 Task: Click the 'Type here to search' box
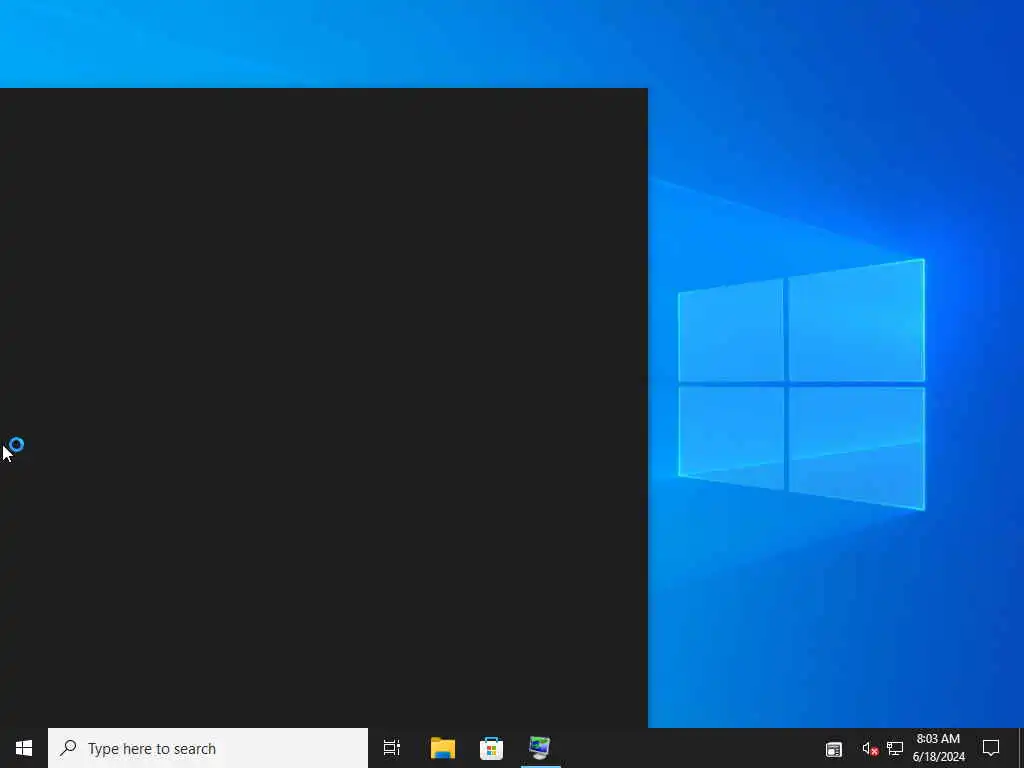(208, 748)
